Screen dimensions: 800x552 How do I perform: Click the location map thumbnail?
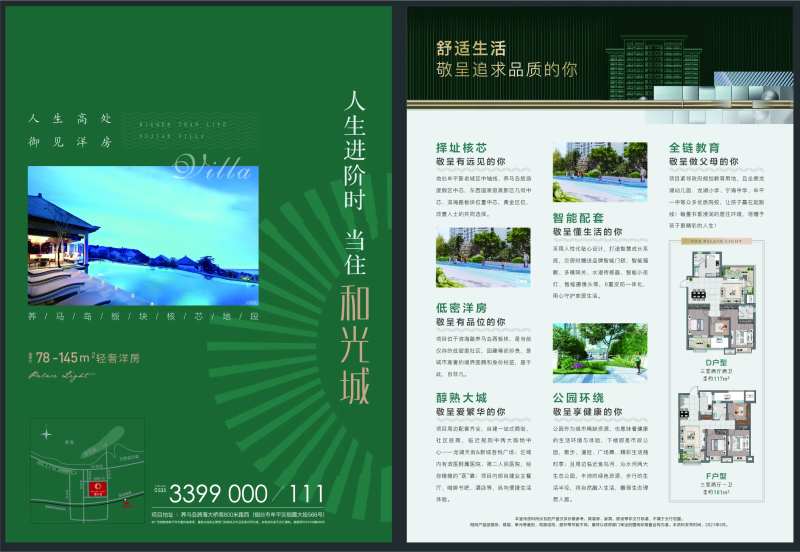click(x=87, y=471)
